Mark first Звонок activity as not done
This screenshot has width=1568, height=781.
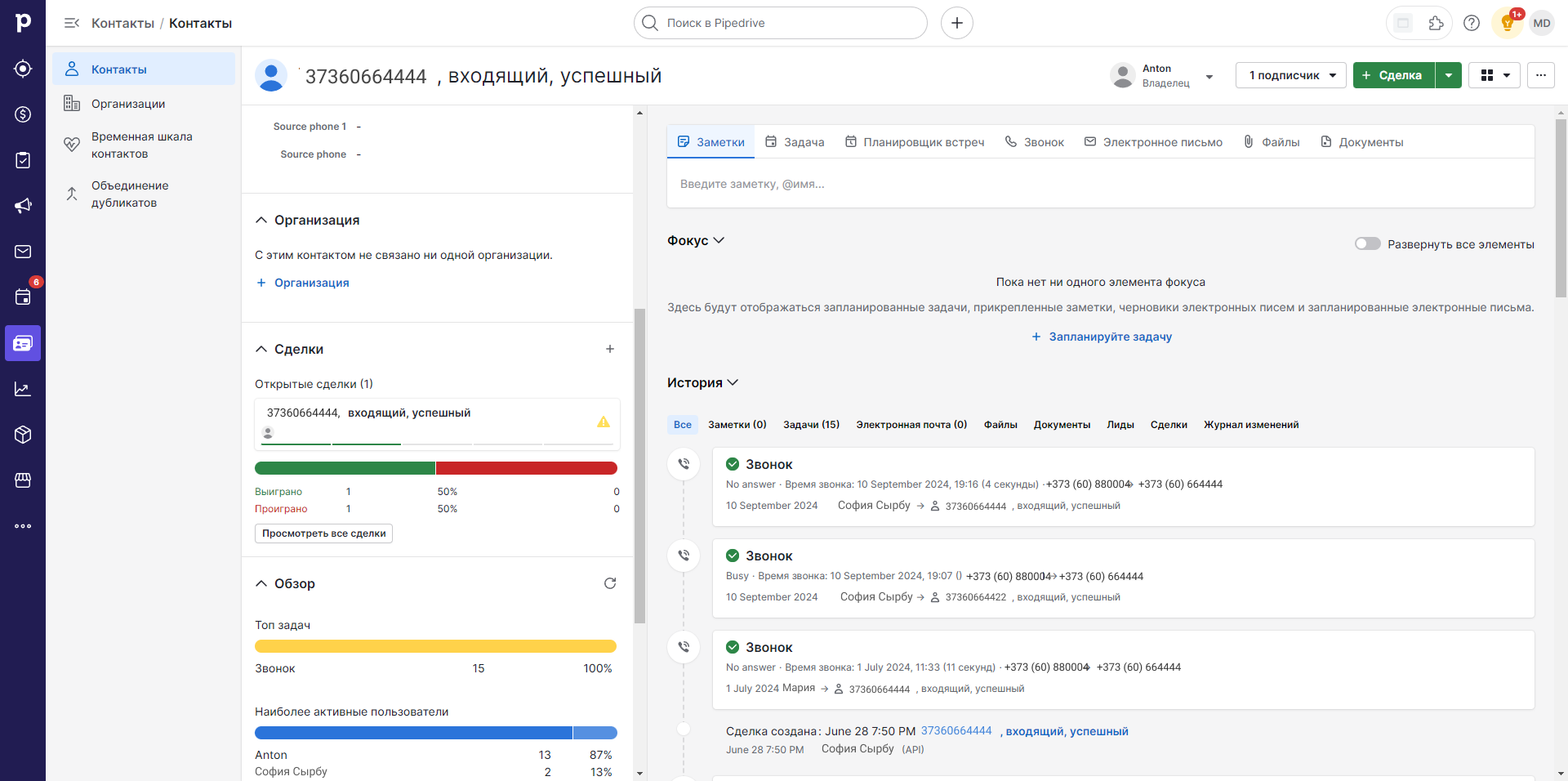(733, 464)
